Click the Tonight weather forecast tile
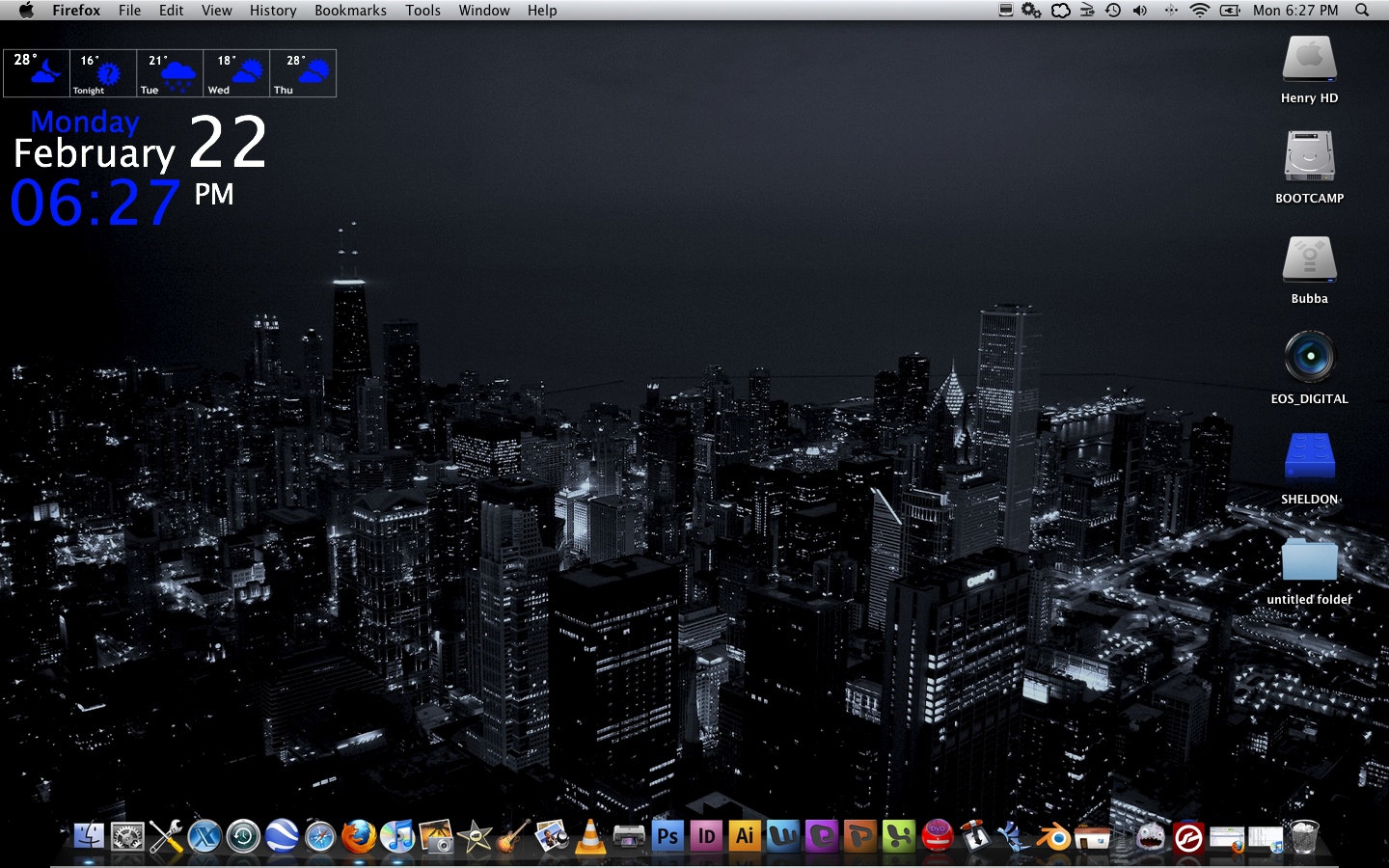1389x868 pixels. (x=103, y=73)
